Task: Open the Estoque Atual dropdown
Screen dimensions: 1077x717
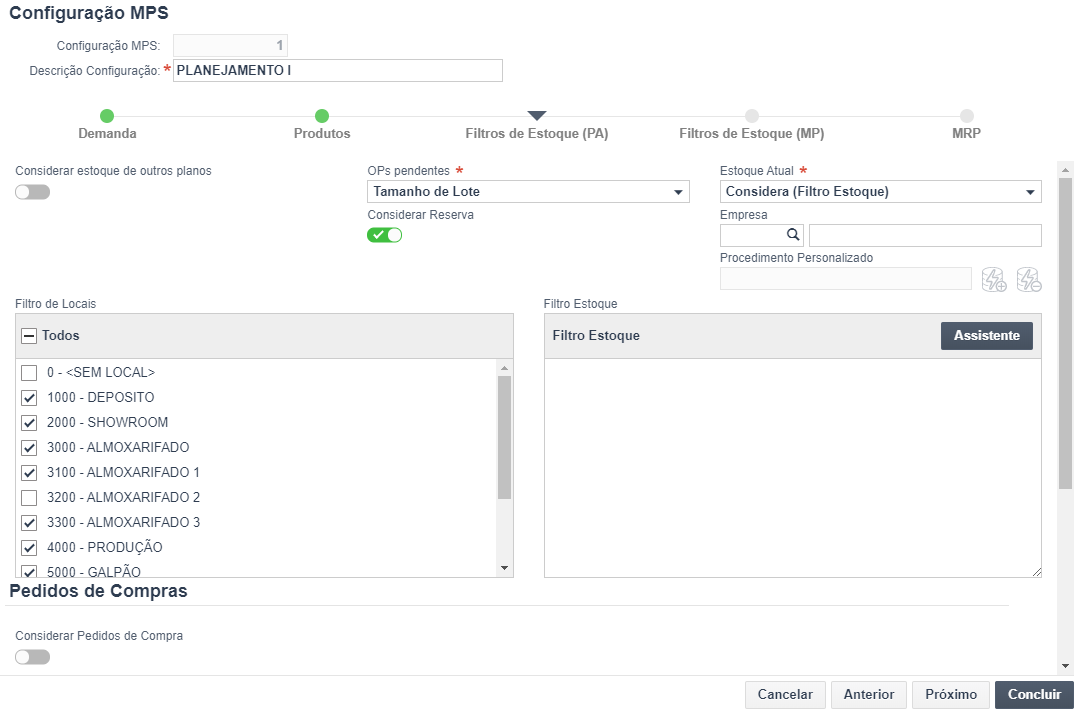Action: coord(881,192)
